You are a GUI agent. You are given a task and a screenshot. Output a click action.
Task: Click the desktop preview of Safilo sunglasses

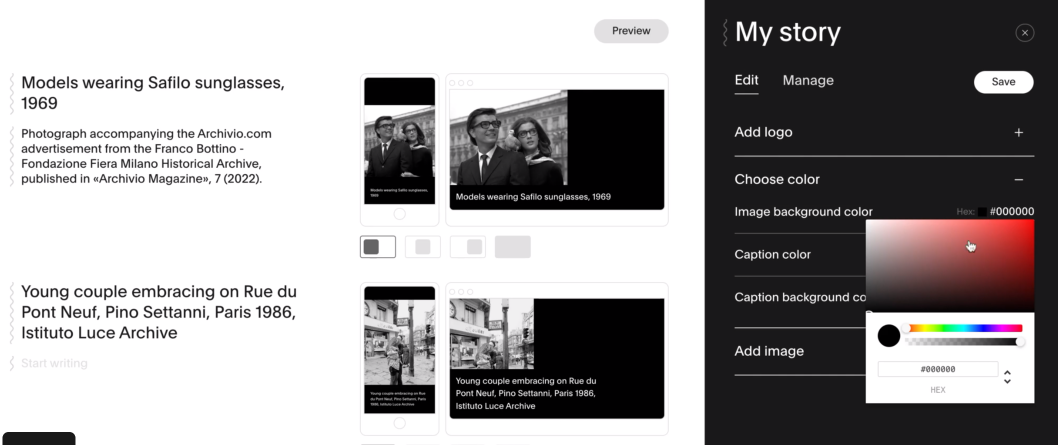[x=557, y=149]
